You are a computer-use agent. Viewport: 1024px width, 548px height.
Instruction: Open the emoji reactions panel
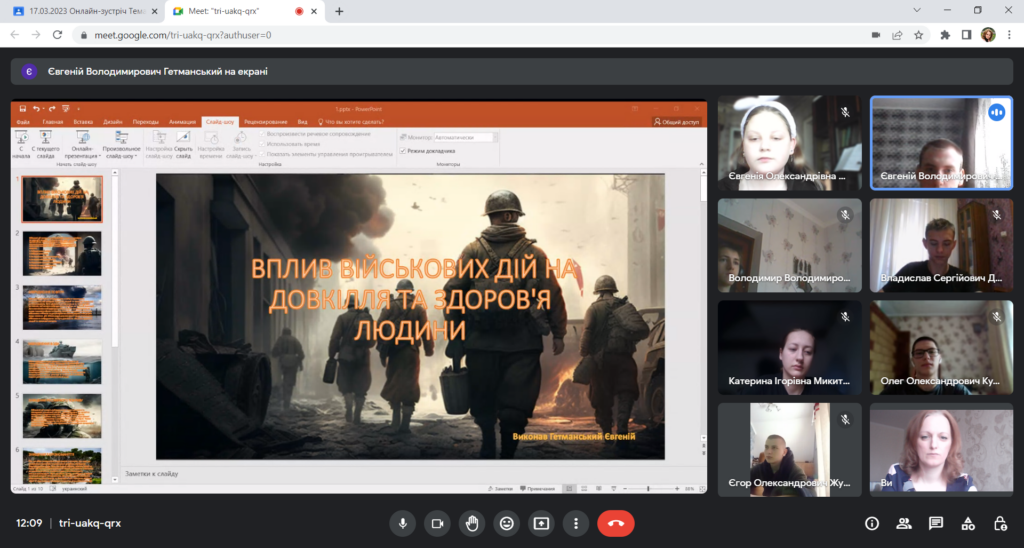(507, 523)
